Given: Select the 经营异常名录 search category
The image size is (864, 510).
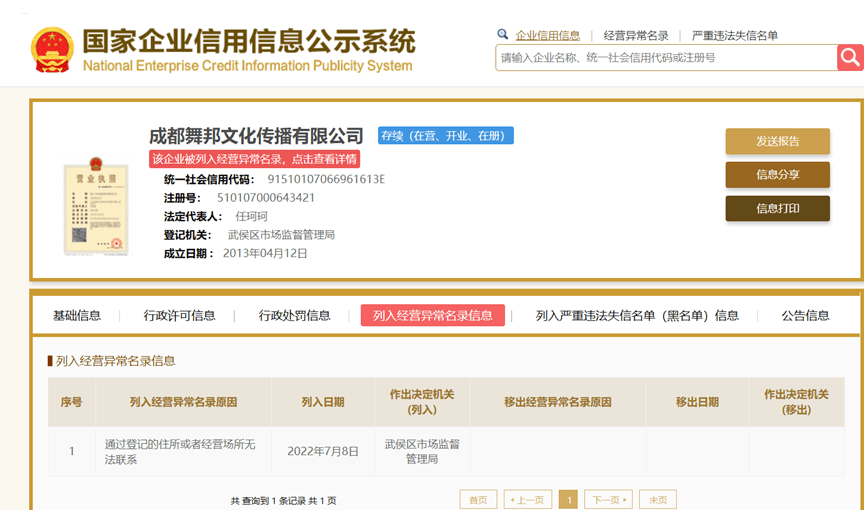Looking at the screenshot, I should (636, 36).
